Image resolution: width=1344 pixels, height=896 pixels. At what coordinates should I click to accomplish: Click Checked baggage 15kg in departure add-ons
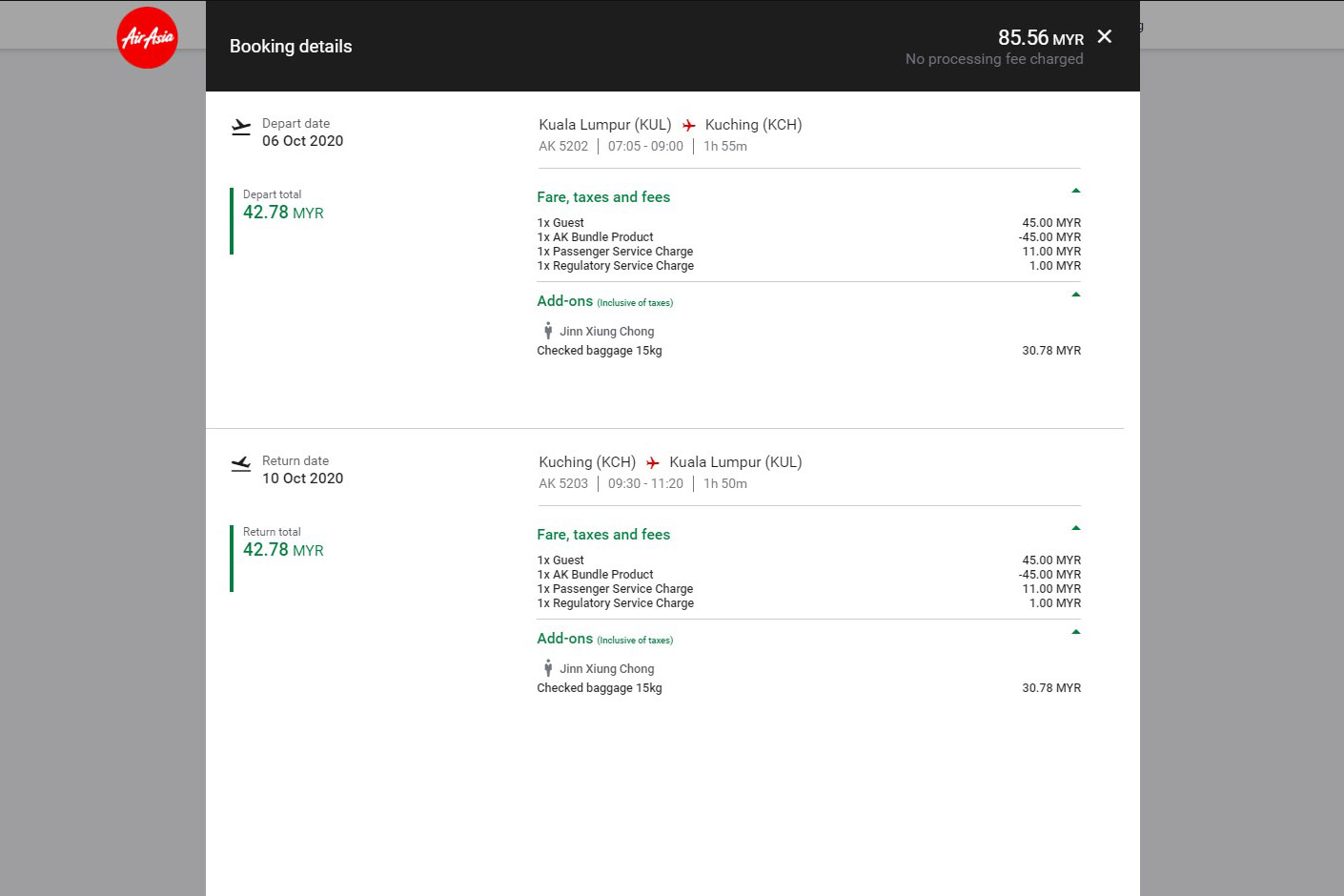[x=600, y=351]
